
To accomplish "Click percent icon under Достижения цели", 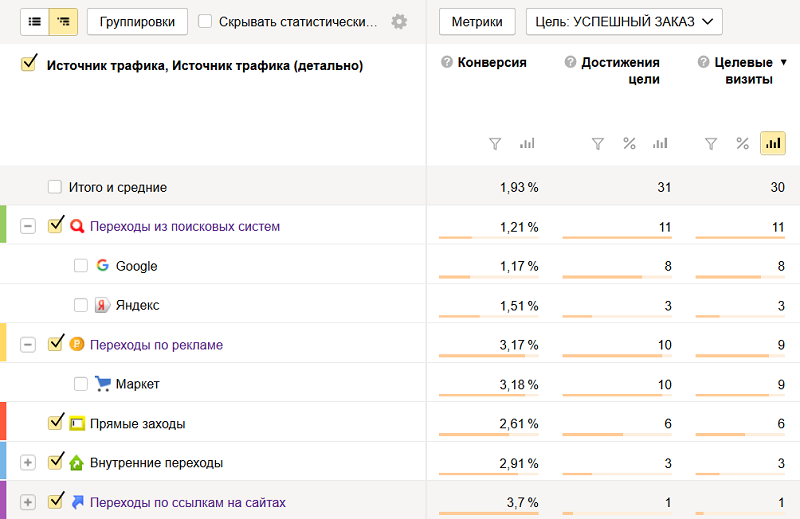I will 629,144.
